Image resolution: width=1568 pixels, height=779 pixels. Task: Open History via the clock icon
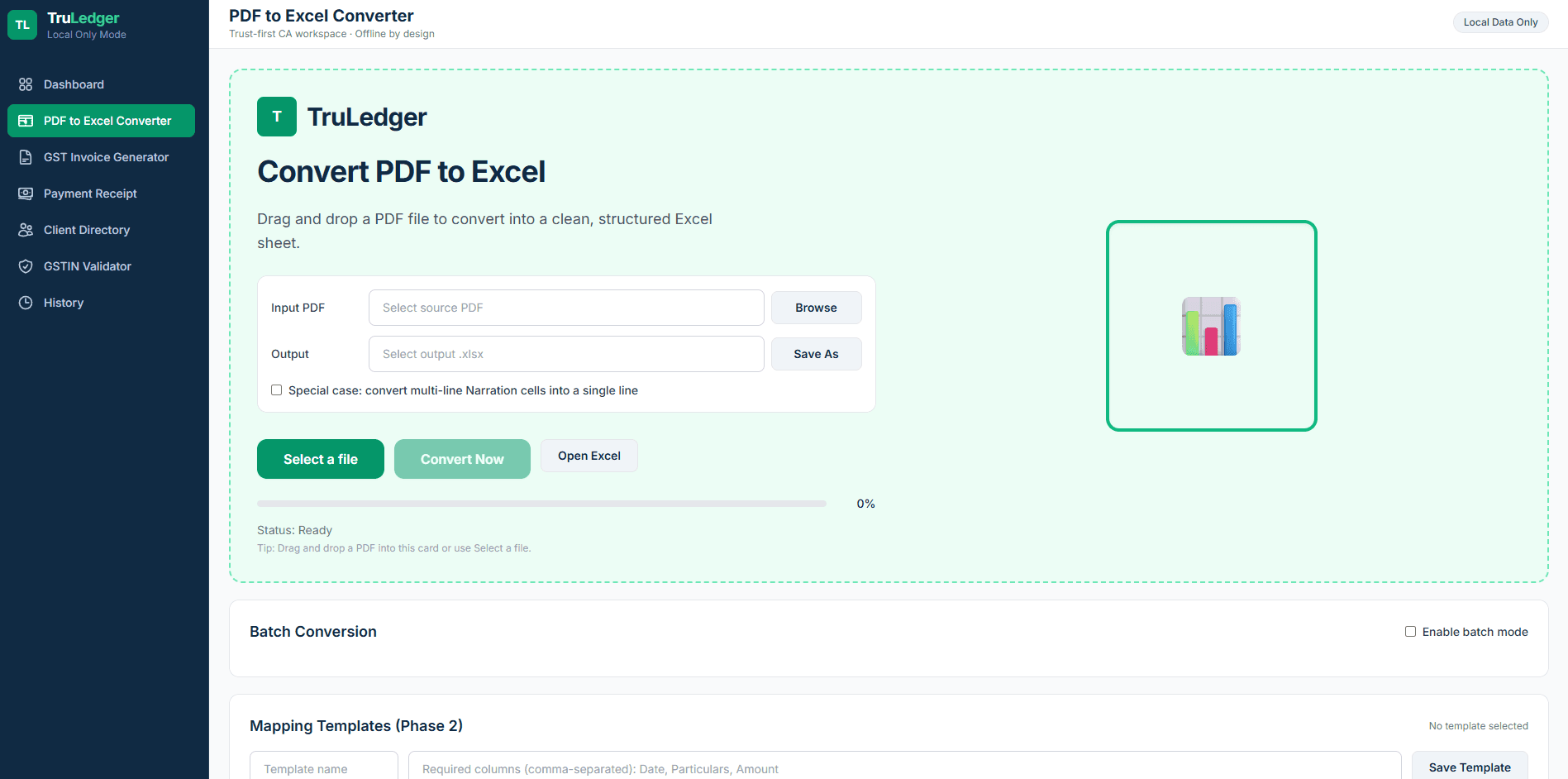[x=25, y=302]
